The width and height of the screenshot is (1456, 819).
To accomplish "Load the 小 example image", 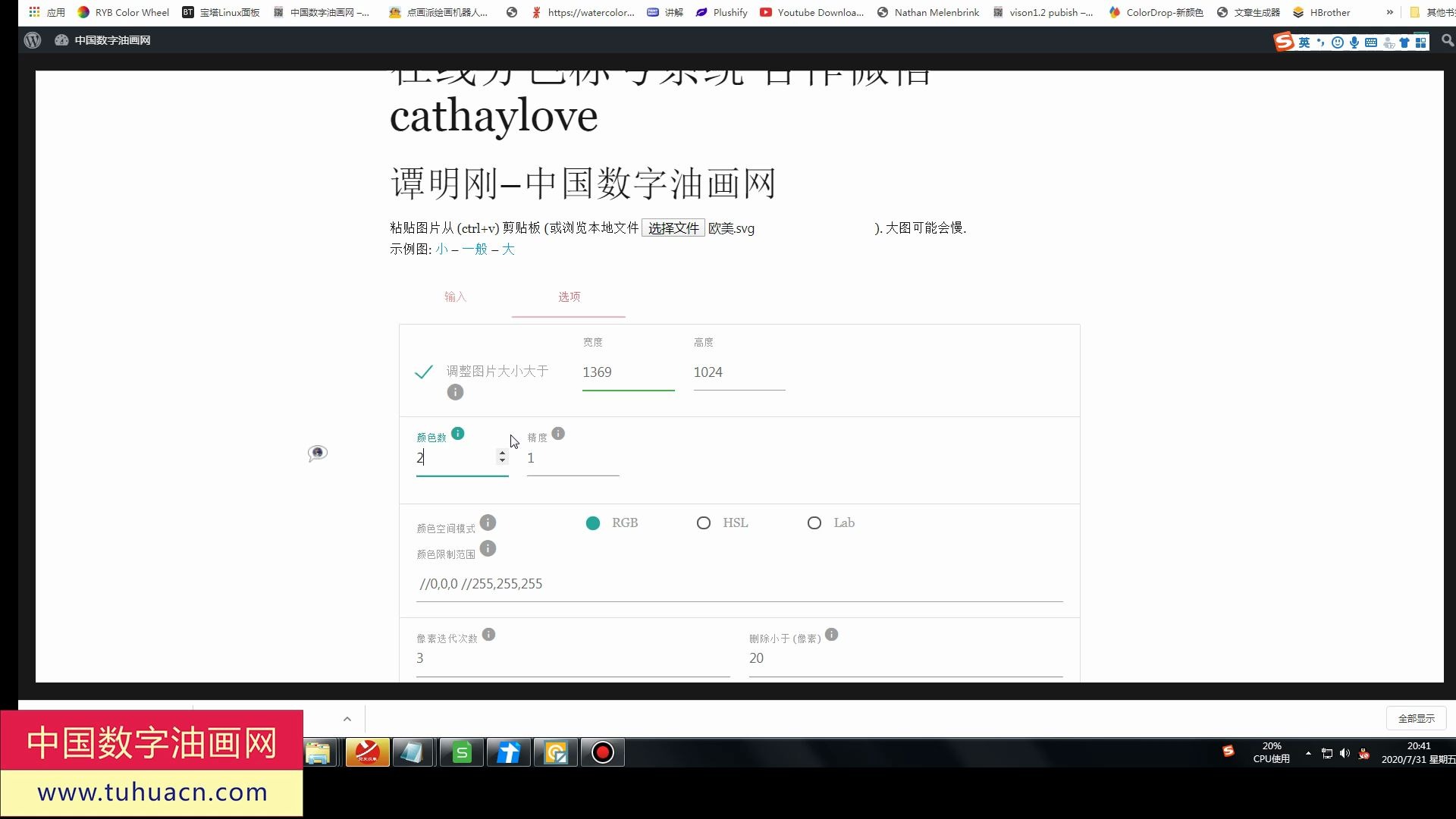I will pos(441,249).
